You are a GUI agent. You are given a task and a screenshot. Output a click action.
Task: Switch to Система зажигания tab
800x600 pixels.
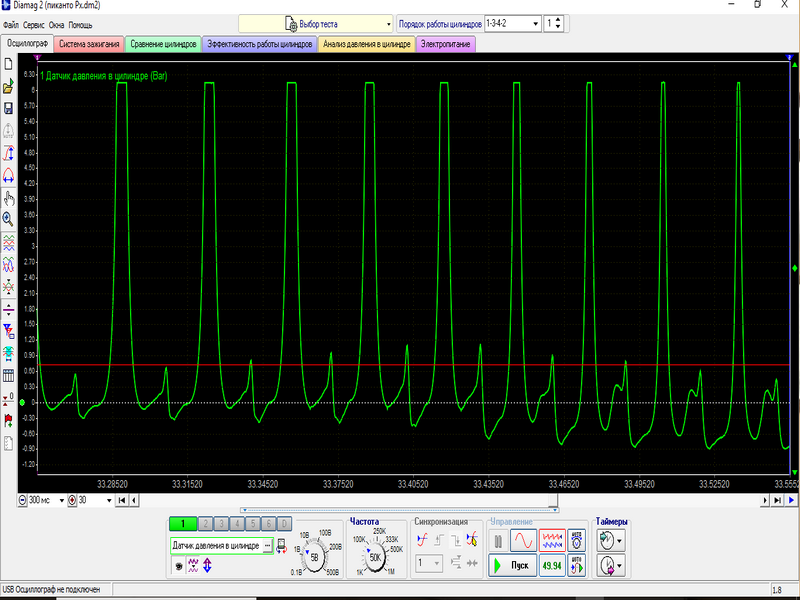pyautogui.click(x=89, y=44)
